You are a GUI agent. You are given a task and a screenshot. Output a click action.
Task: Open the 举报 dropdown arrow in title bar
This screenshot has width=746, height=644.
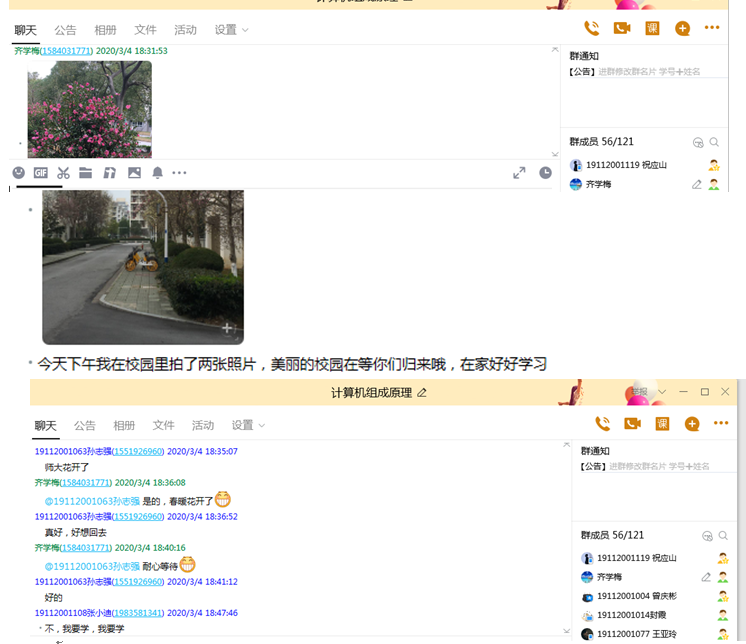point(662,392)
